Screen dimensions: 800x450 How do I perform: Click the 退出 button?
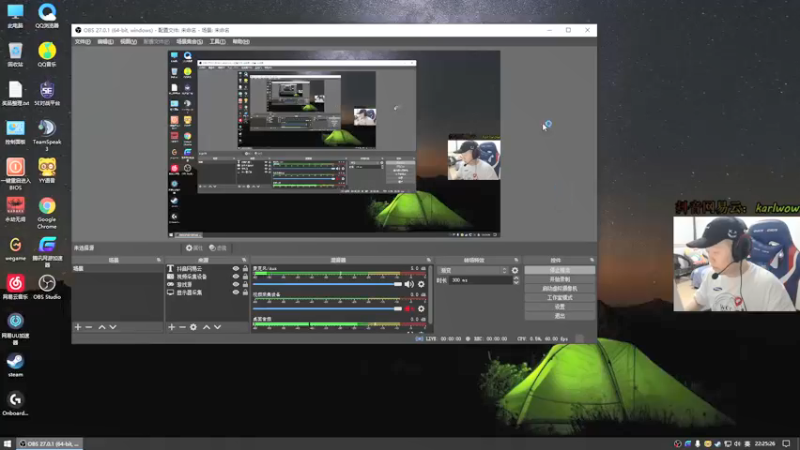click(x=560, y=316)
